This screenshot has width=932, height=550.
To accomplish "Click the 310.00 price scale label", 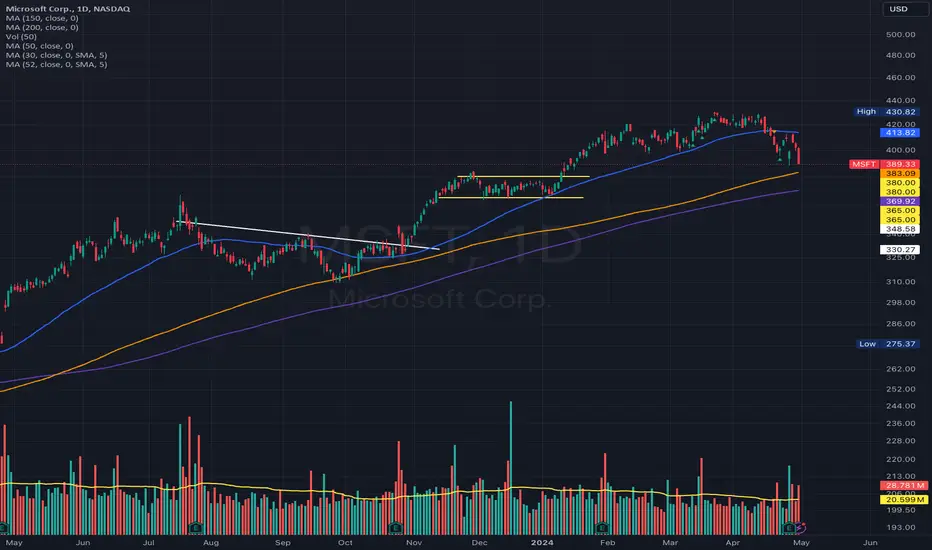I will (x=900, y=282).
